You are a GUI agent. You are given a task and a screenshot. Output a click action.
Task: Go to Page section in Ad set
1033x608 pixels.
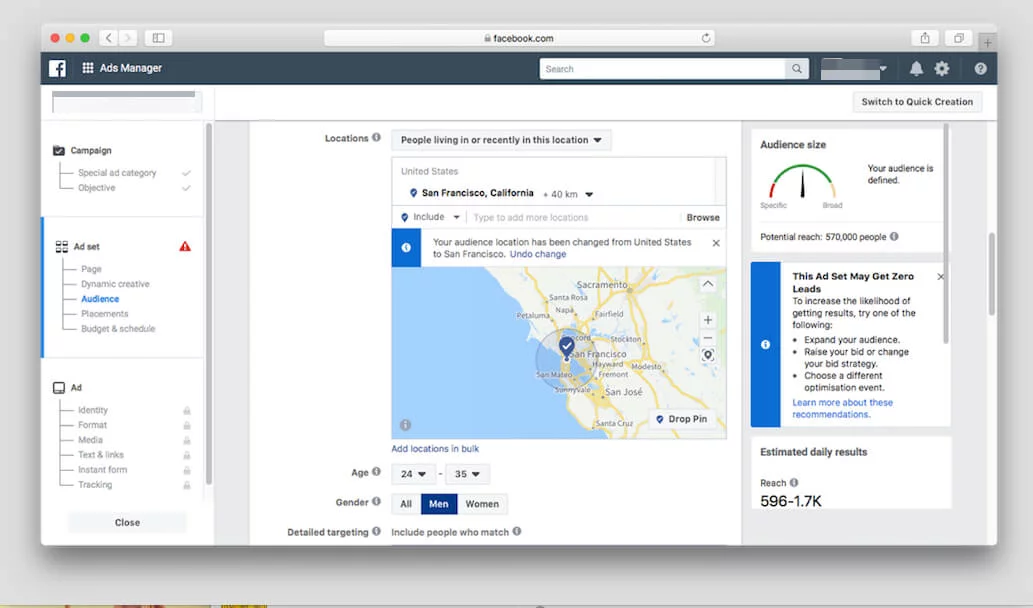click(x=92, y=269)
